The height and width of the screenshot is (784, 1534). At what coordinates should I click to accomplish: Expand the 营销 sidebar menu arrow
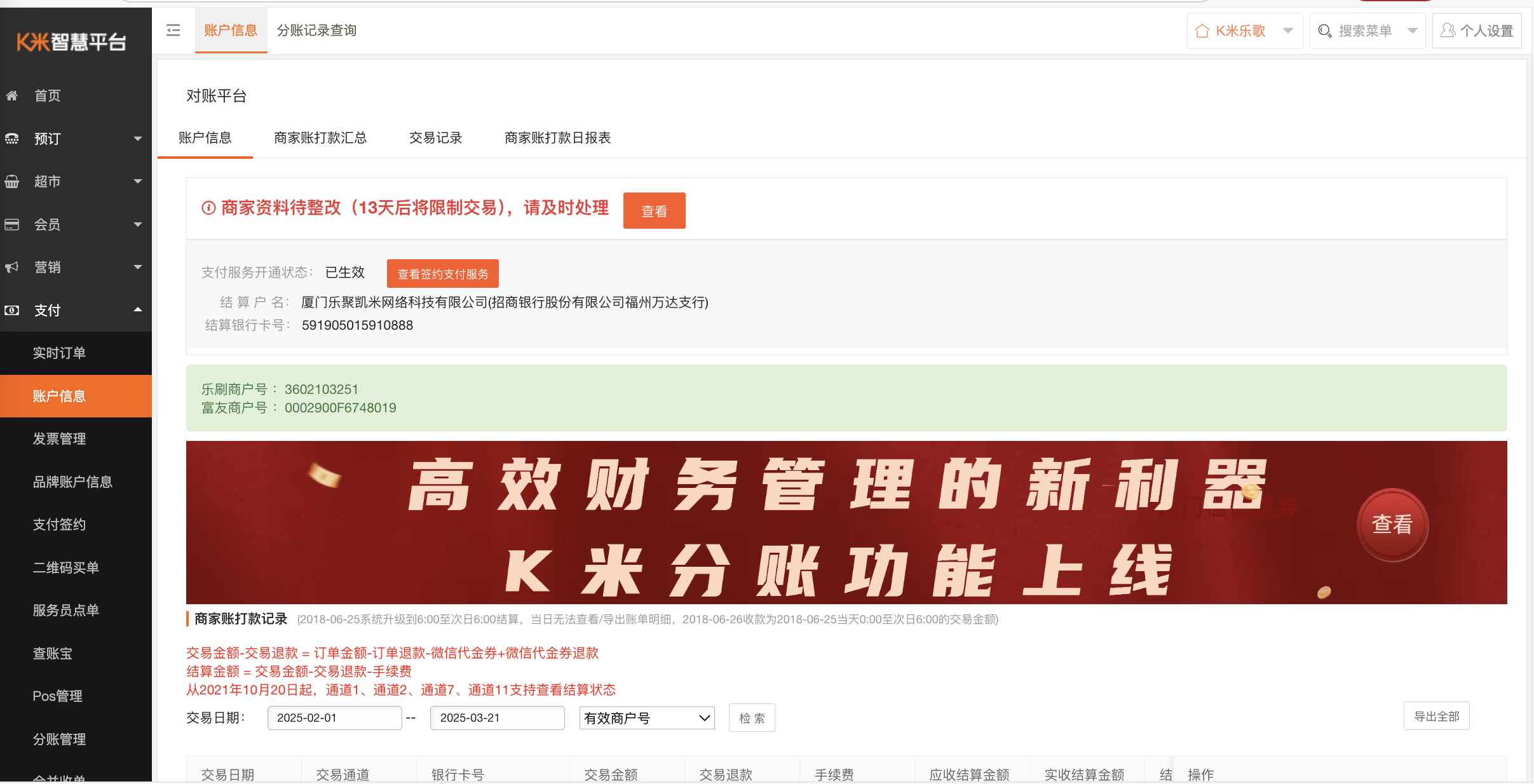[x=138, y=267]
